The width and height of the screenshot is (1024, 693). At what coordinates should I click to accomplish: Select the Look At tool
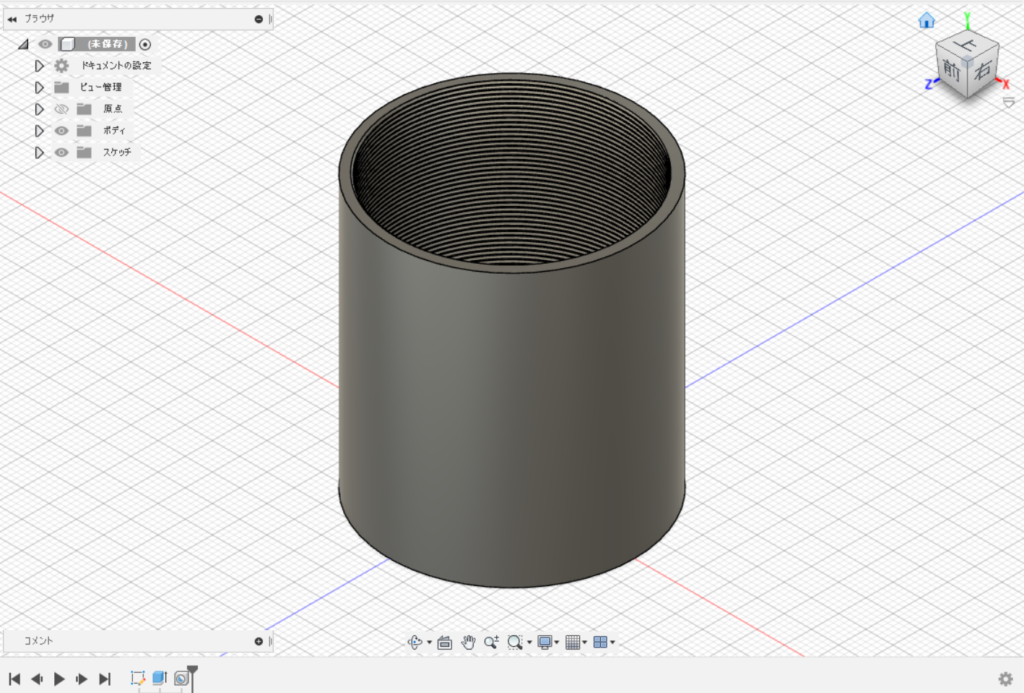point(445,642)
